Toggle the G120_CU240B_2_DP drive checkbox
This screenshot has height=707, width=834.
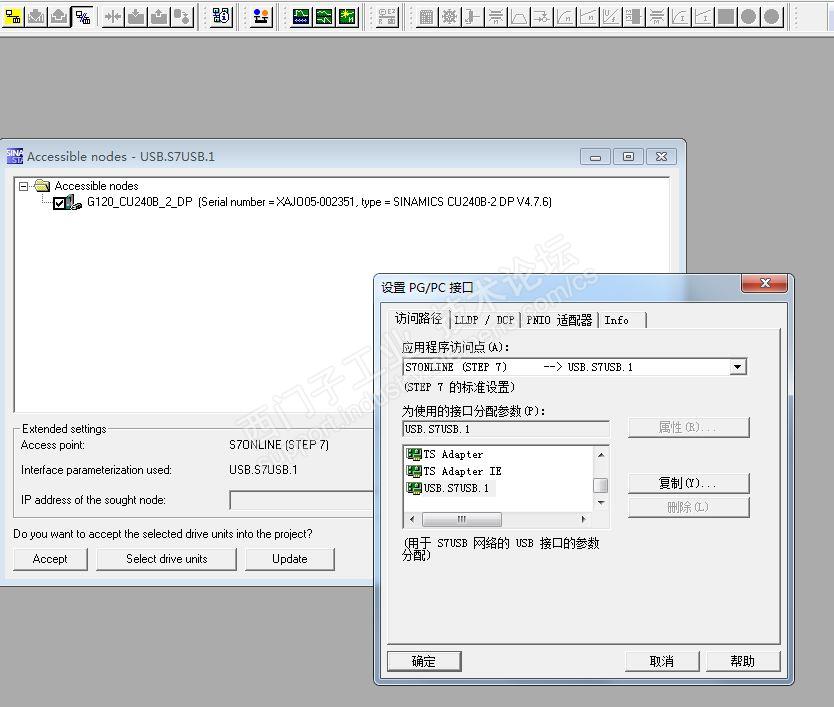tap(59, 203)
